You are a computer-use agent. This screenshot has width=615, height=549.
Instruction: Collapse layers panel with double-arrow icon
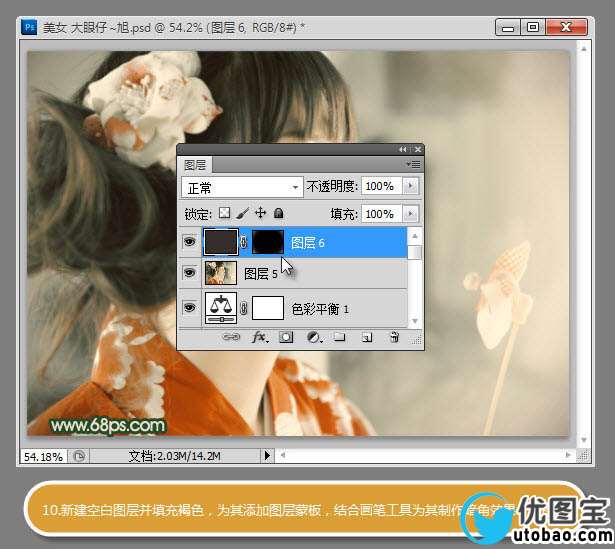(403, 149)
